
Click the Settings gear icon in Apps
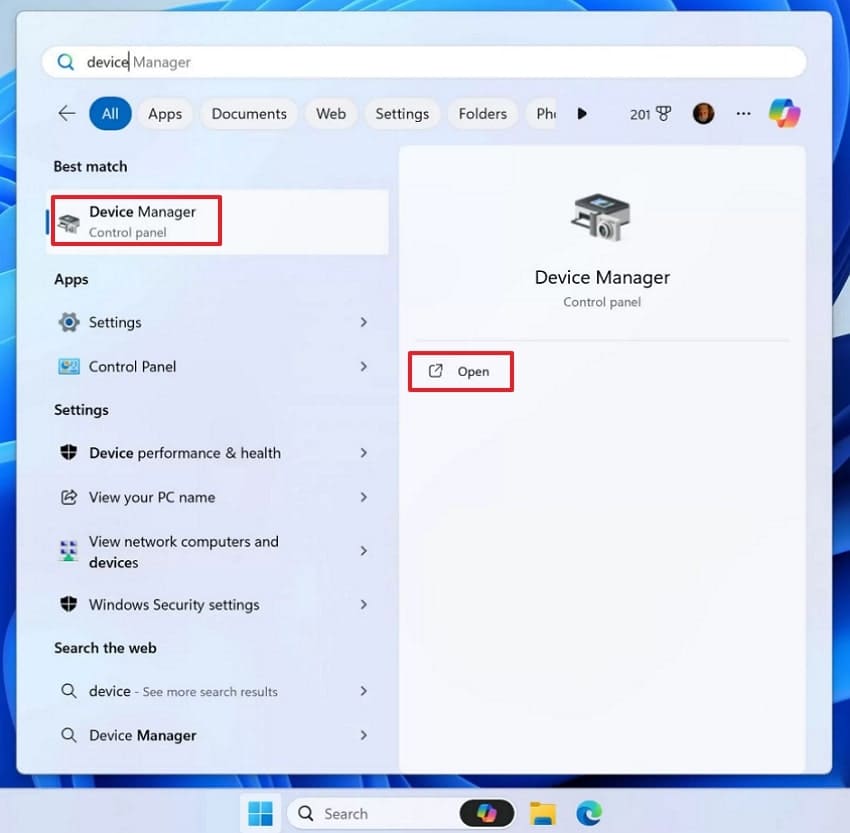pos(69,322)
